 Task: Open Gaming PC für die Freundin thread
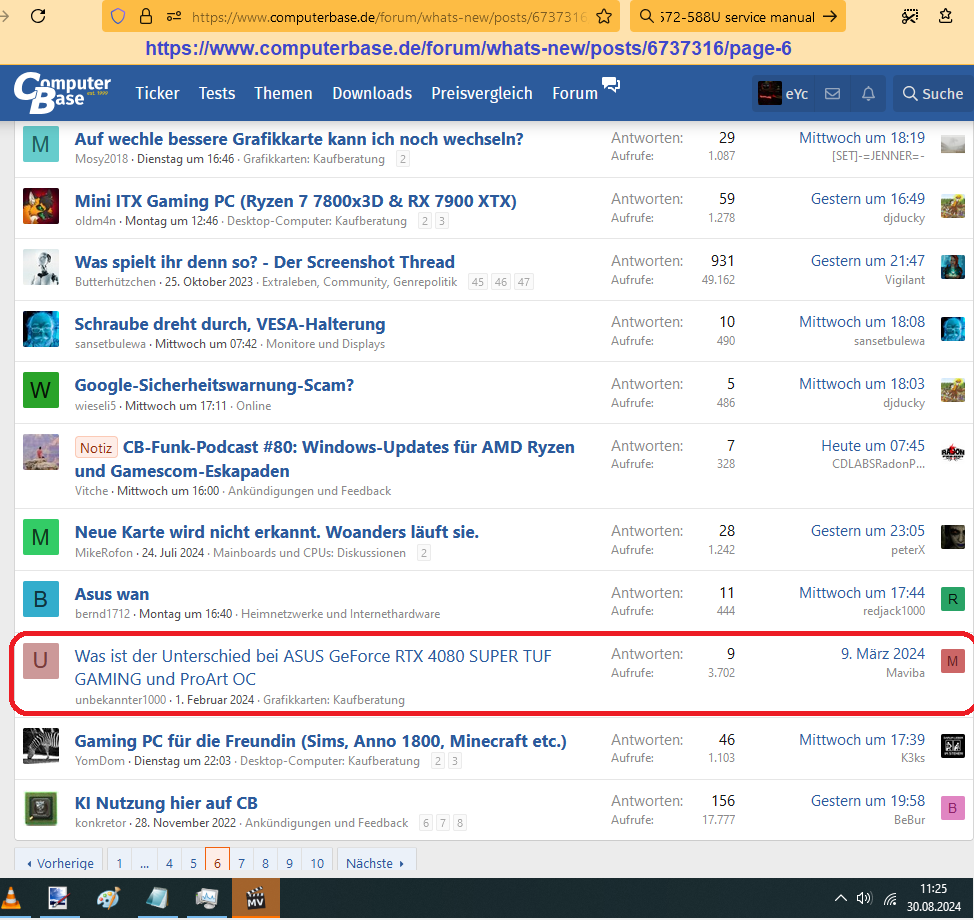click(x=321, y=740)
